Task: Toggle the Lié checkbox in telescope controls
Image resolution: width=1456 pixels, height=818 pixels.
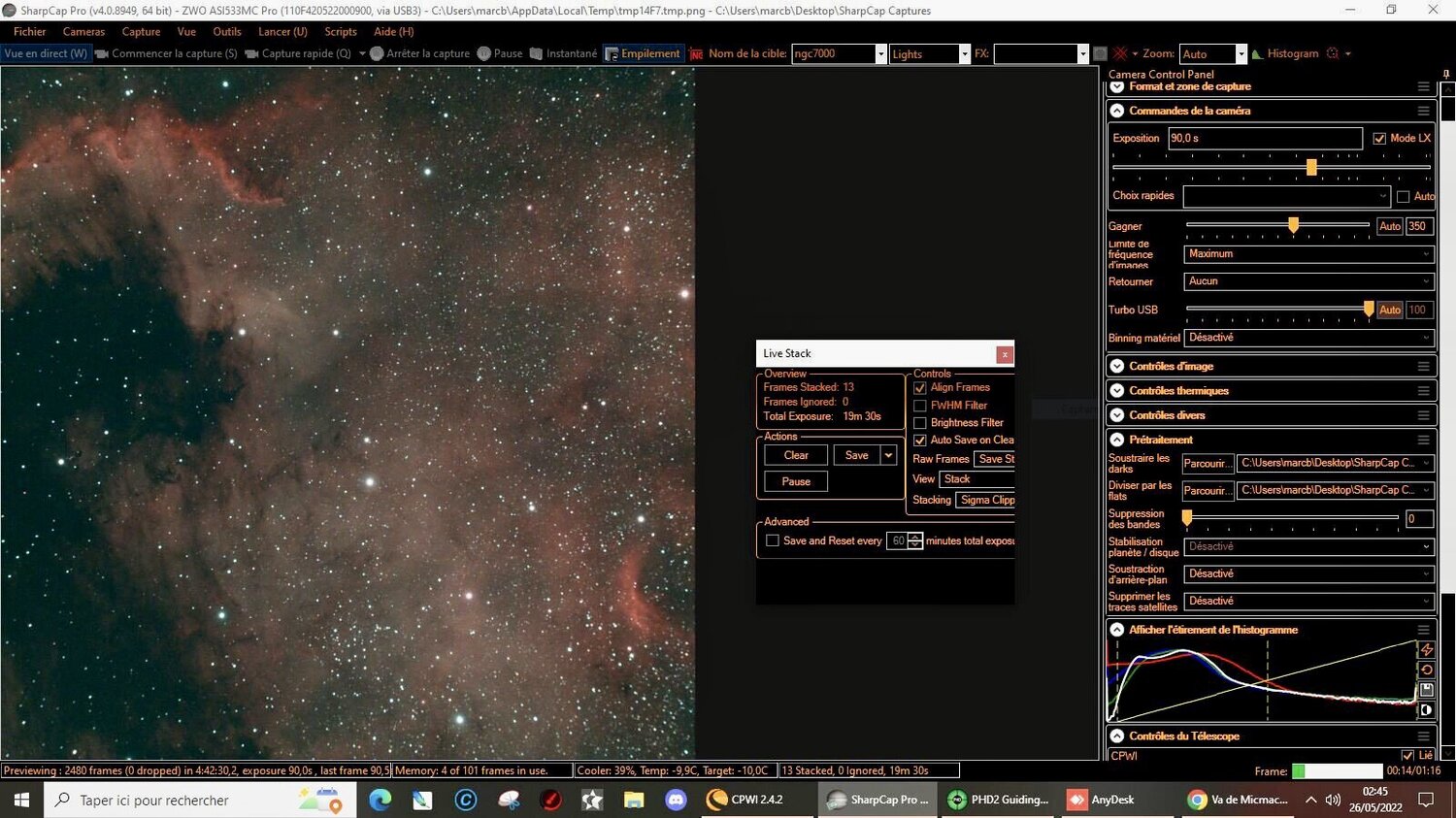Action: tap(1407, 755)
